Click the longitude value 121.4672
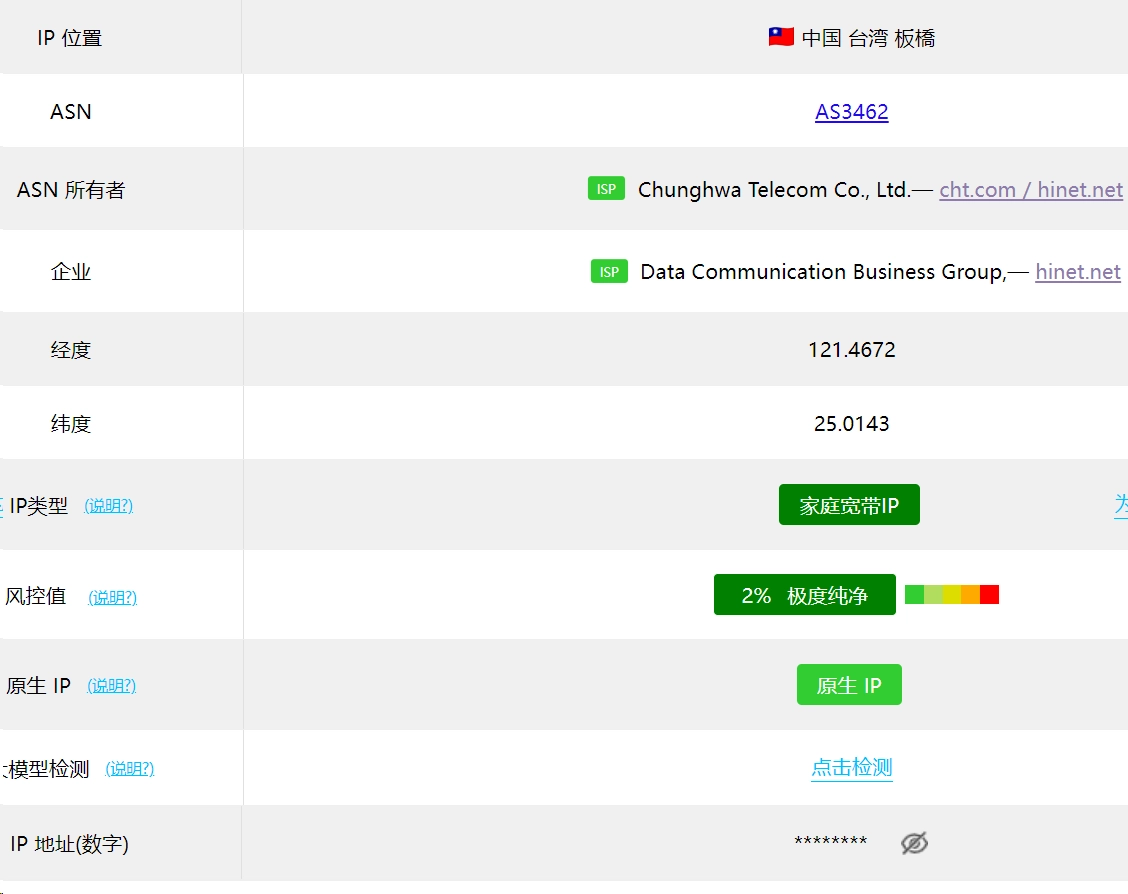1128x894 pixels. (851, 350)
